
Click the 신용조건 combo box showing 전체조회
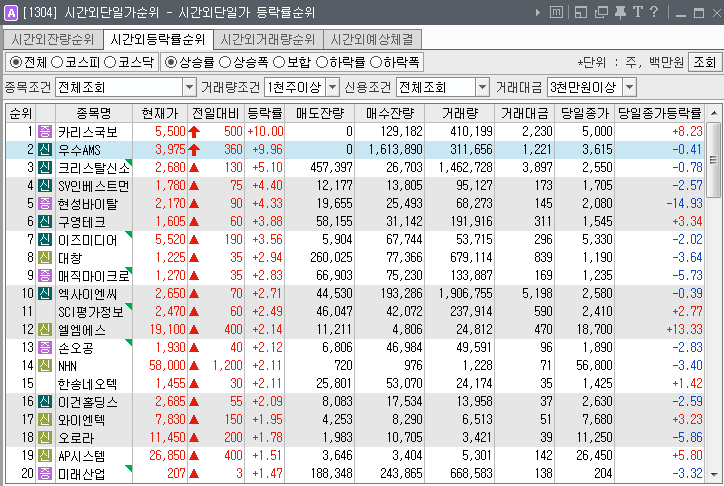click(x=442, y=87)
